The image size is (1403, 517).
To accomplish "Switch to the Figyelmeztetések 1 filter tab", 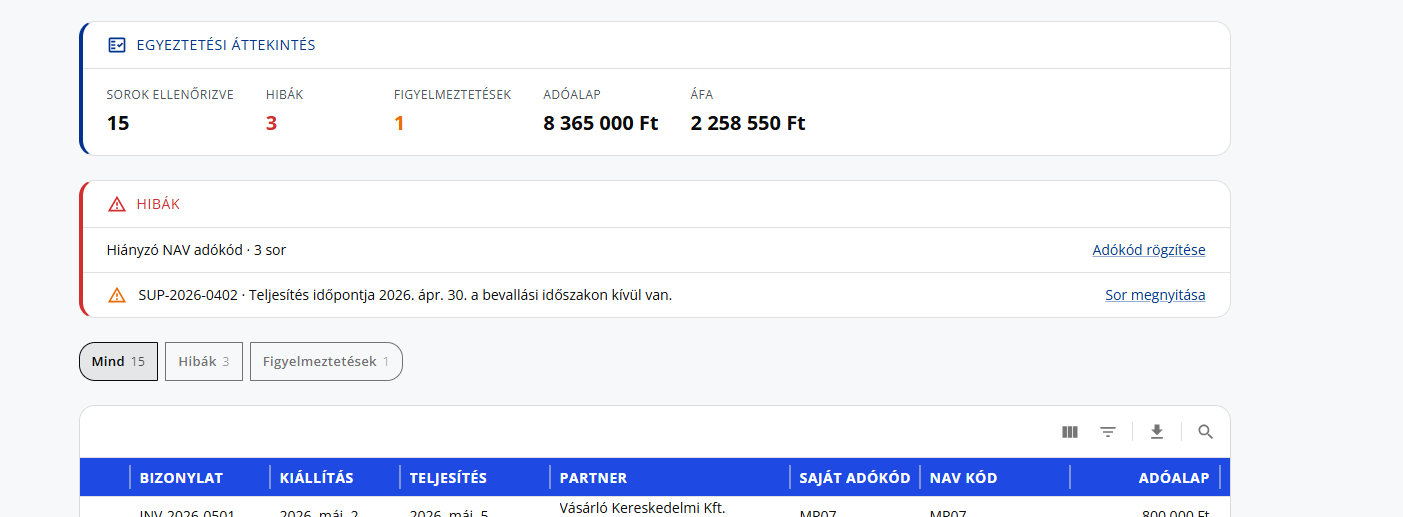I will 326,361.
